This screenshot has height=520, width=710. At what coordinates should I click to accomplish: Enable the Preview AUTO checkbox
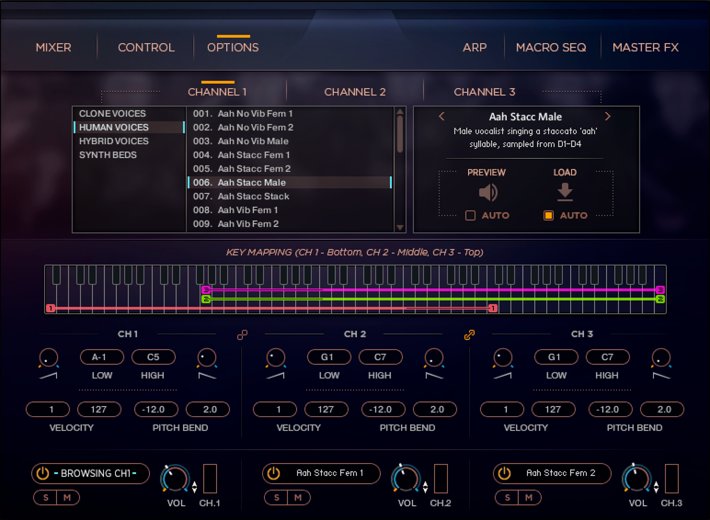(x=471, y=215)
